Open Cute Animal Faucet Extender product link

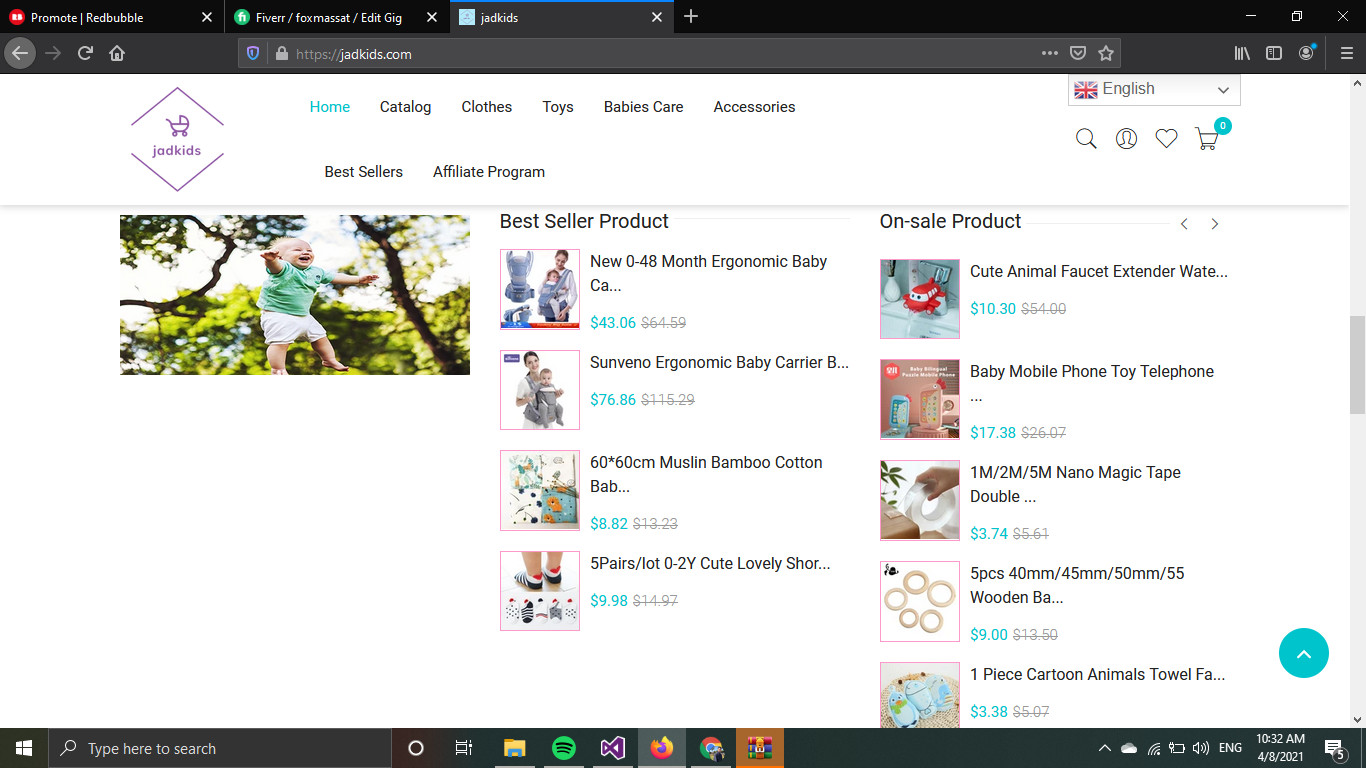(1099, 271)
